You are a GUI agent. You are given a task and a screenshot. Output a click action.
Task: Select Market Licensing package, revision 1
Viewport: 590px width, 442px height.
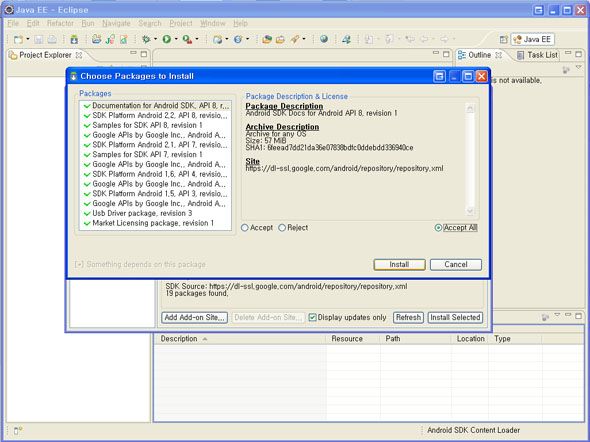(x=155, y=223)
